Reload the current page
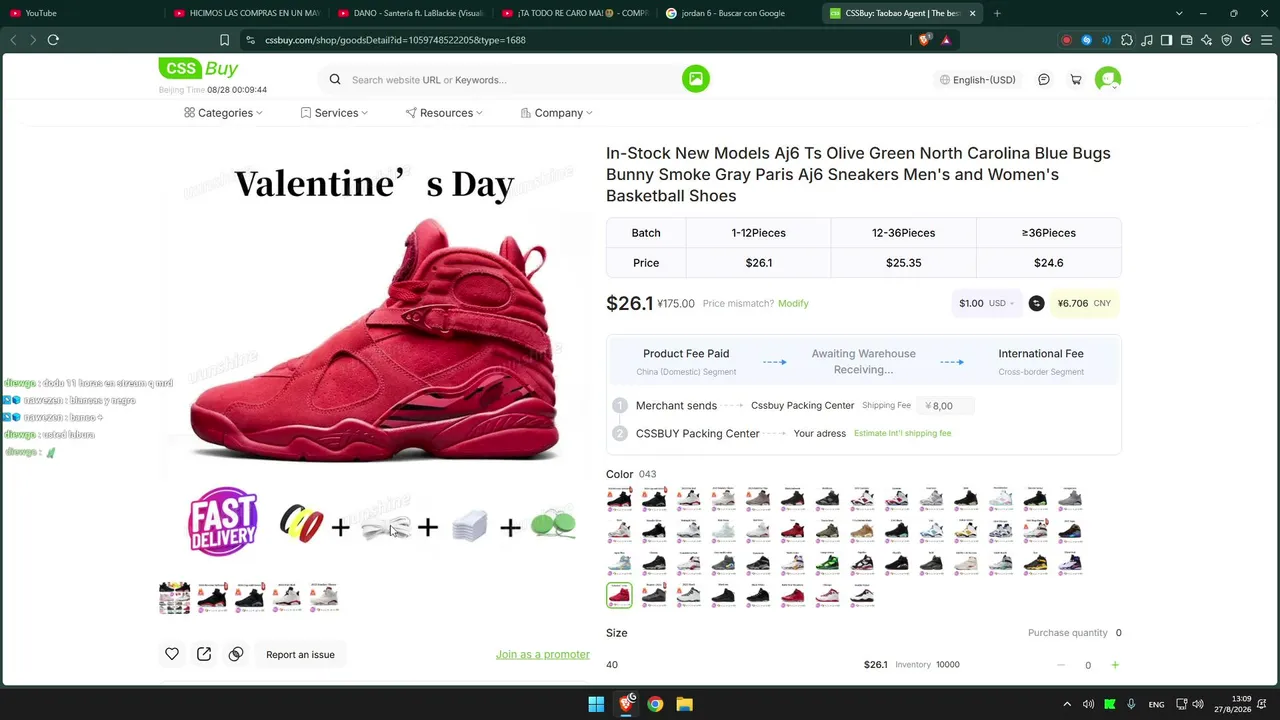Viewport: 1280px width, 720px height. tap(53, 40)
